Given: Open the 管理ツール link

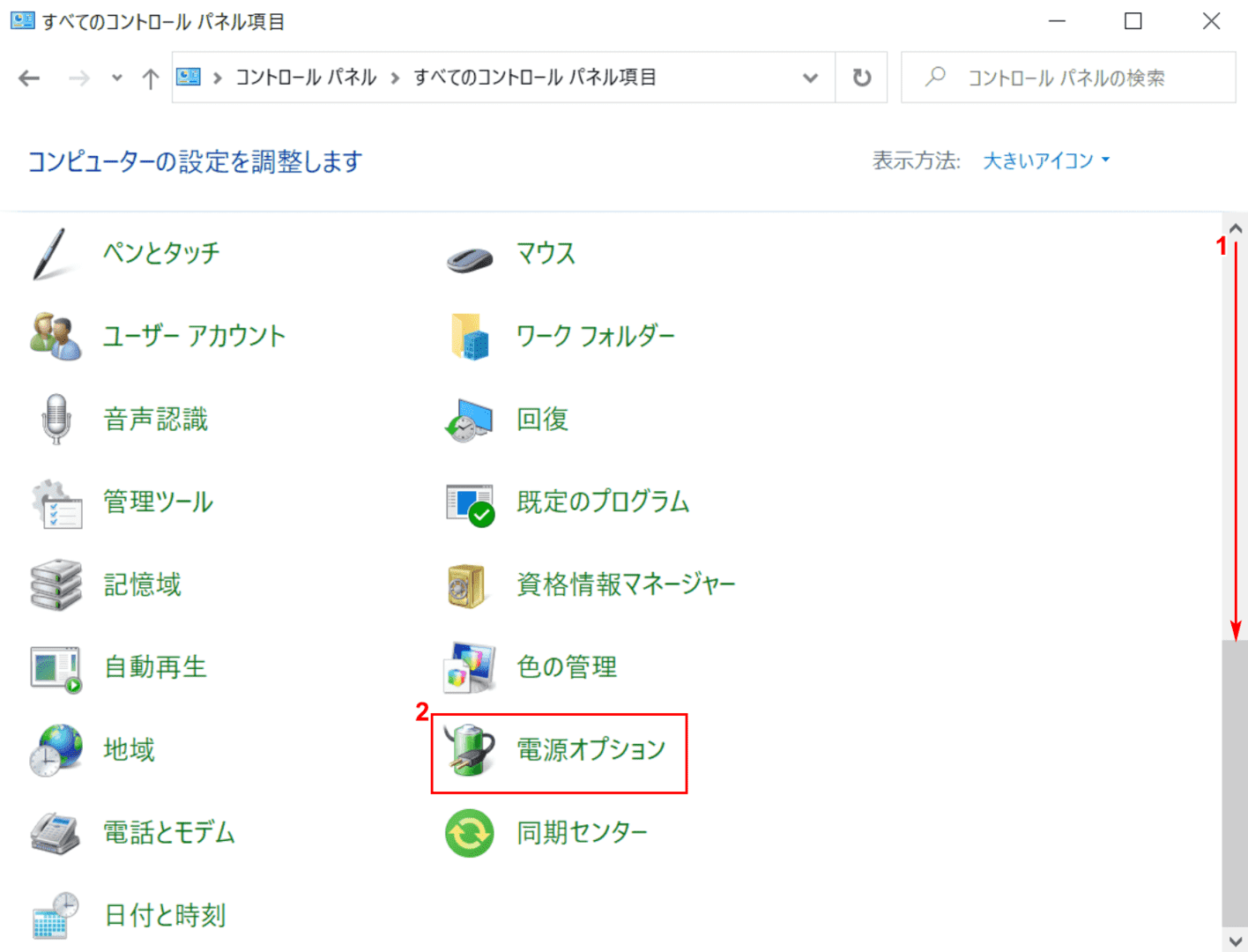Looking at the screenshot, I should 159,502.
